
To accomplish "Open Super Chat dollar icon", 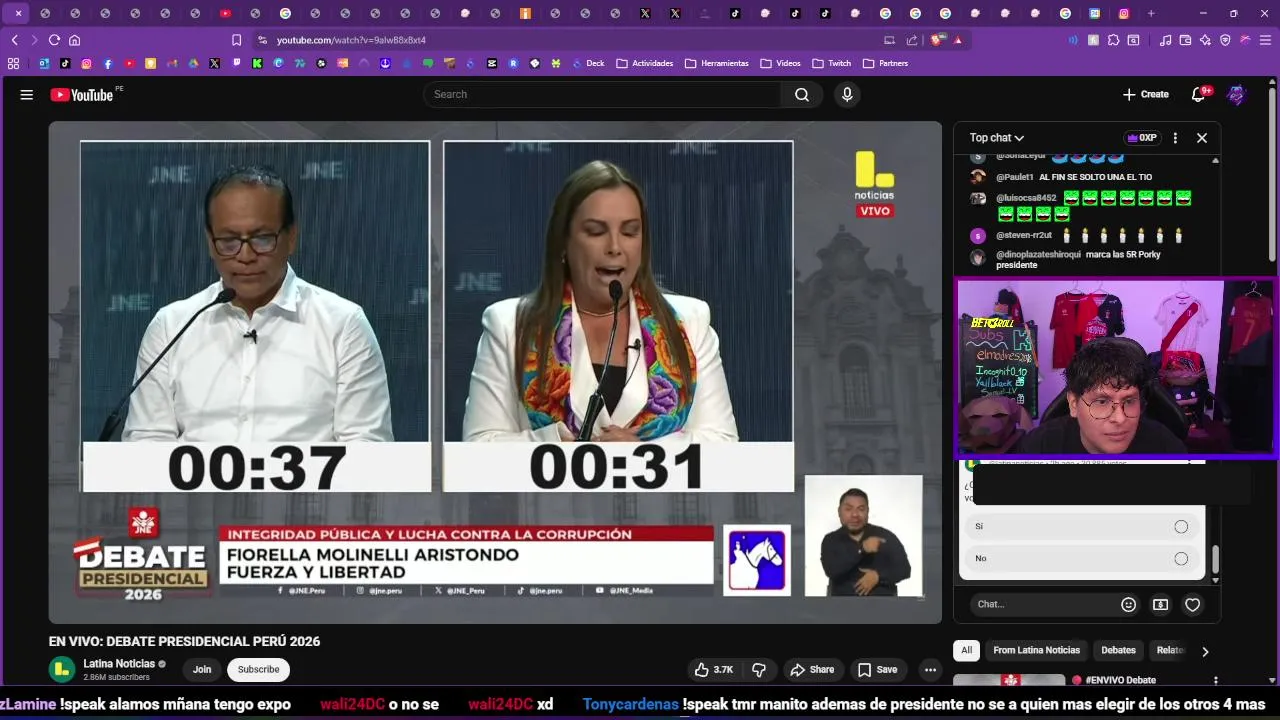I will (1160, 604).
